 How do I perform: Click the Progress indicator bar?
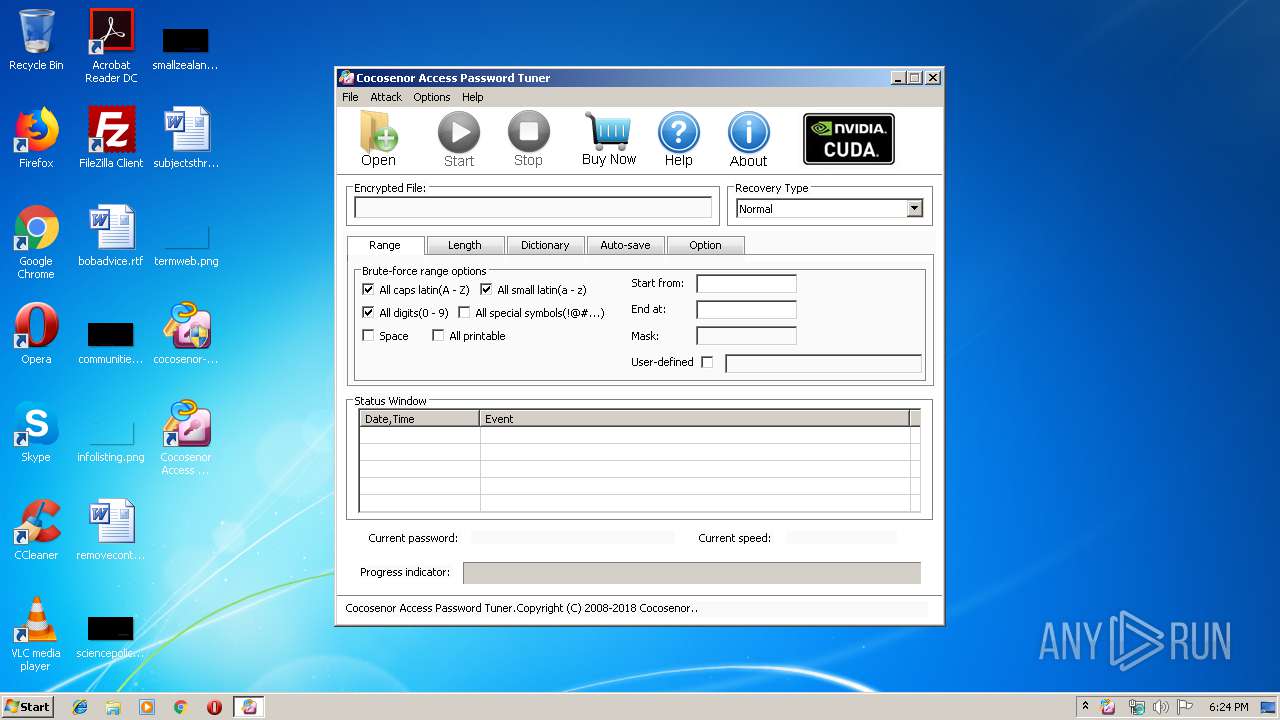[692, 573]
